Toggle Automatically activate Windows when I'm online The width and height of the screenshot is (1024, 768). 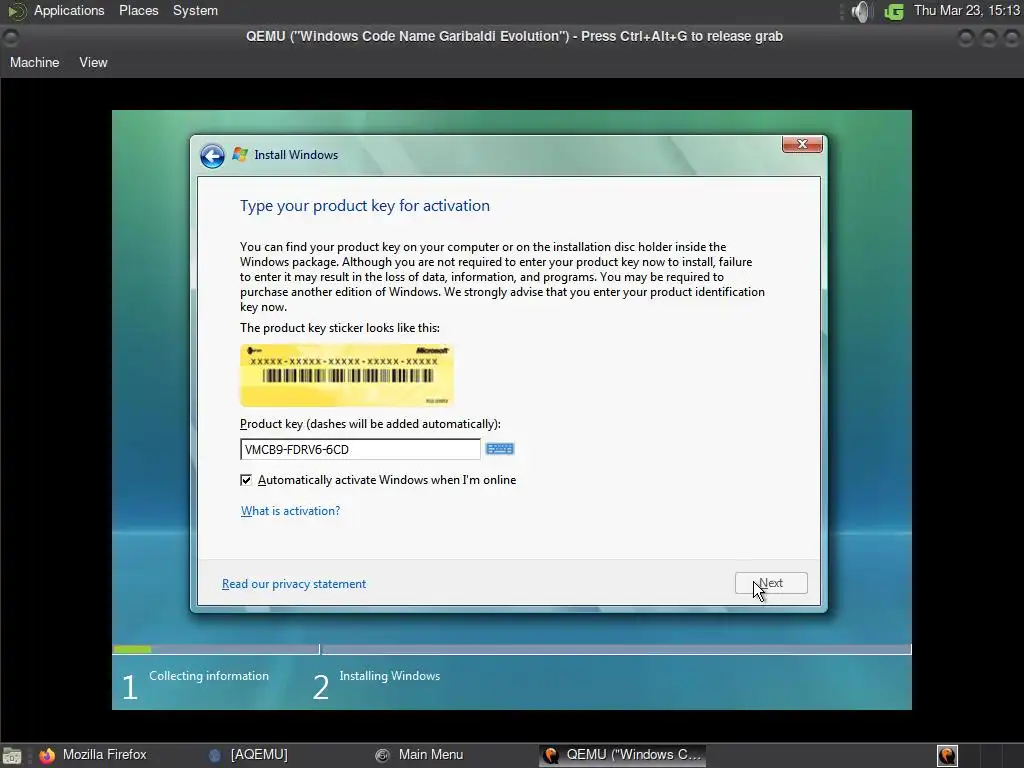[246, 480]
